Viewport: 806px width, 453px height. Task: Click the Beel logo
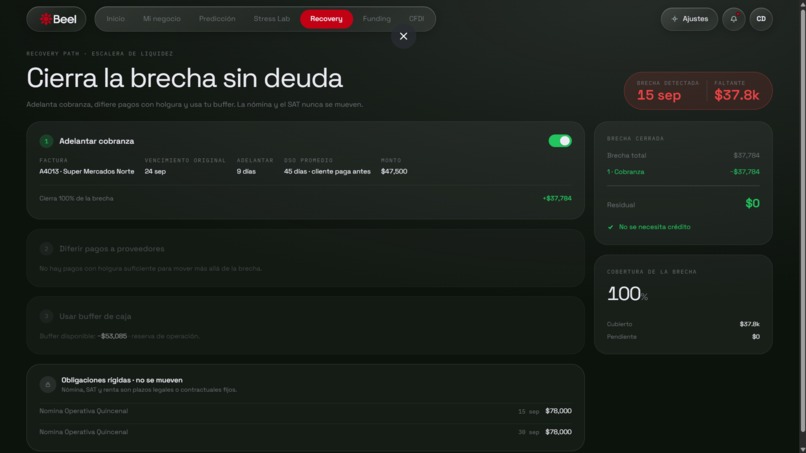[x=57, y=19]
